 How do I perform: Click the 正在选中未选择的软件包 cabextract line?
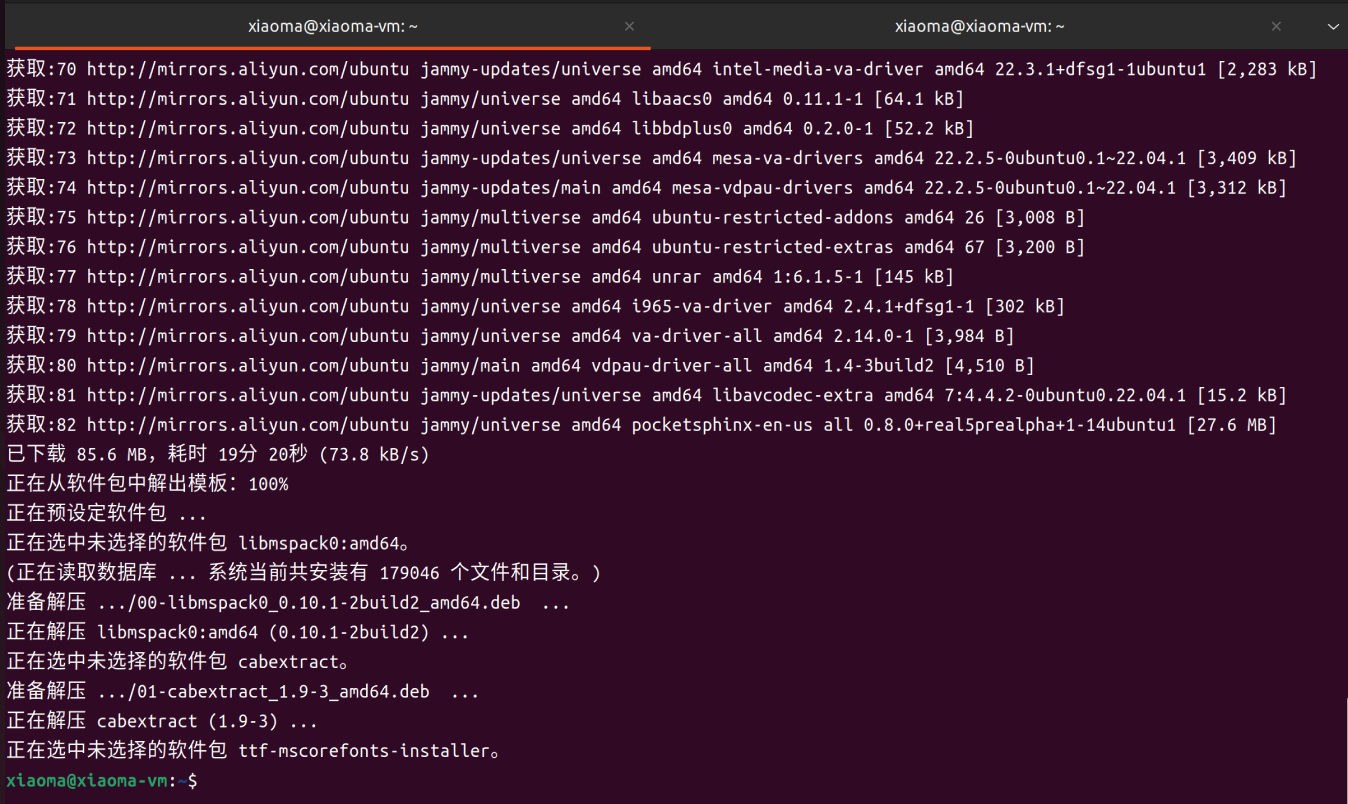point(178,662)
